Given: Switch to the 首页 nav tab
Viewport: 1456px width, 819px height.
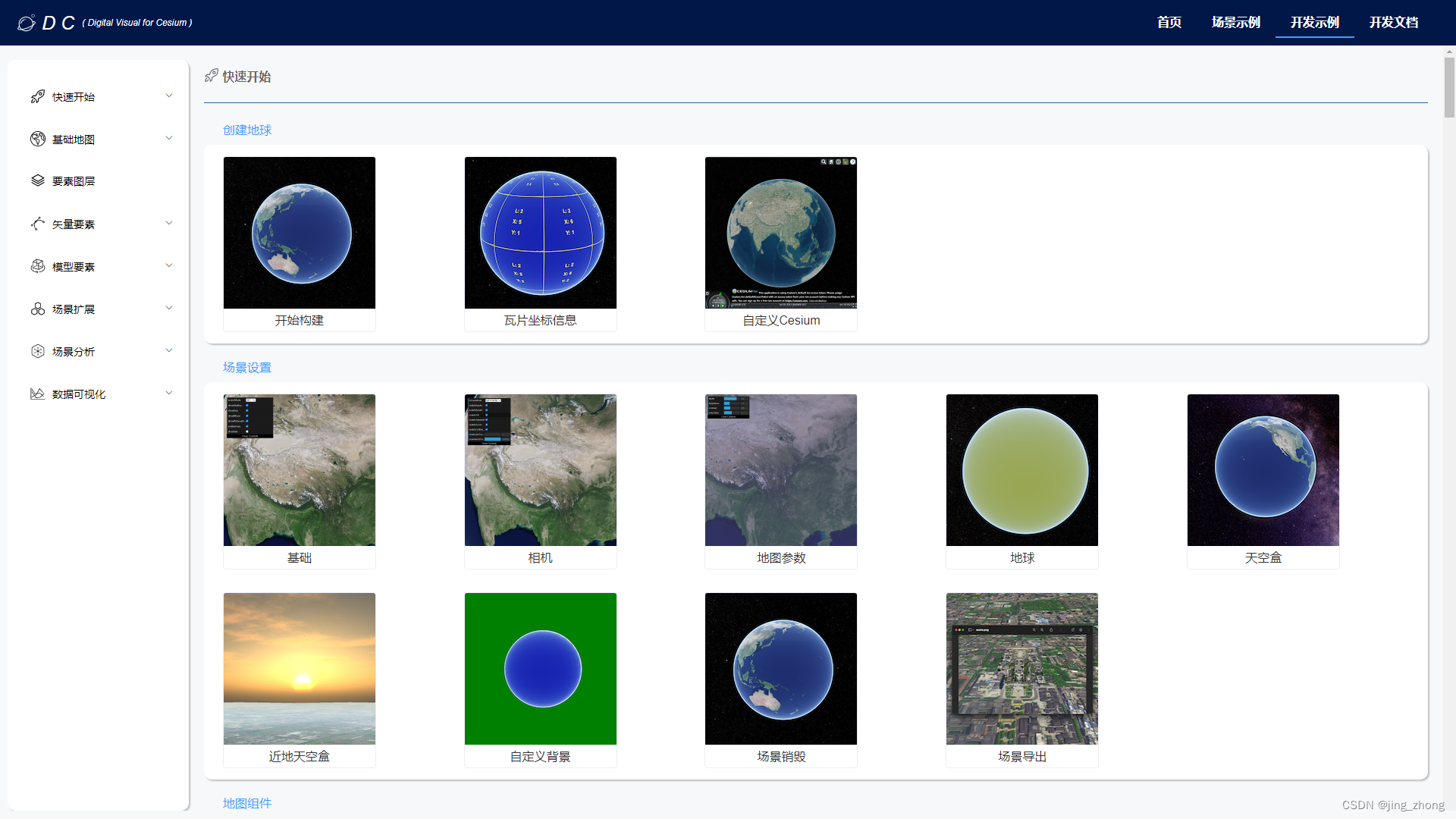Looking at the screenshot, I should (1169, 22).
